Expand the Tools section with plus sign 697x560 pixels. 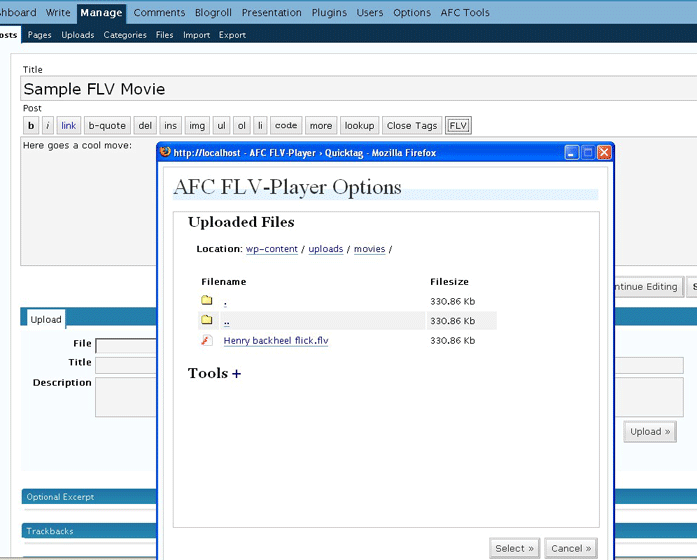pos(236,374)
